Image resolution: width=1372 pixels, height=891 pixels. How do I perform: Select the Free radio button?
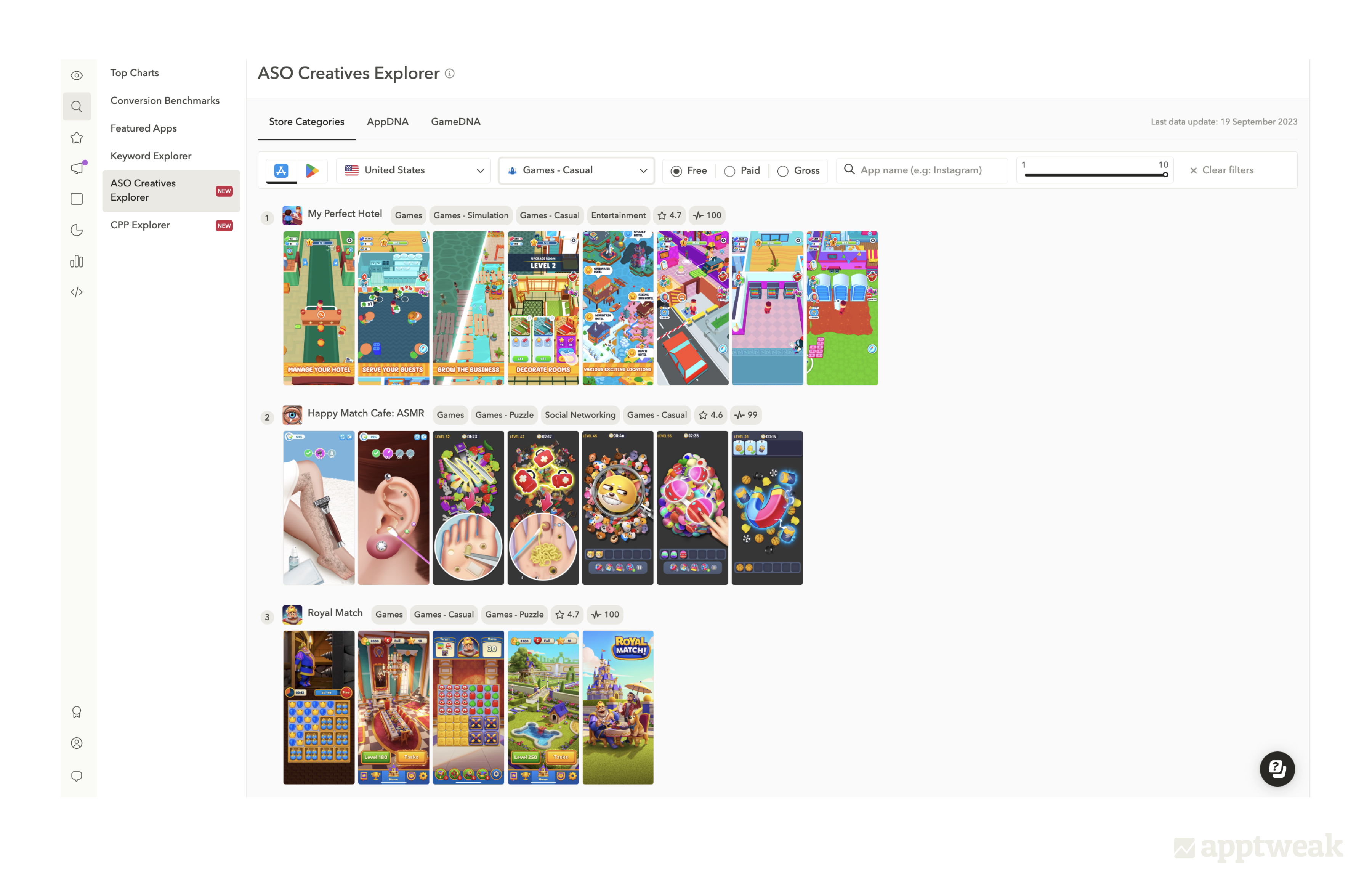(677, 171)
